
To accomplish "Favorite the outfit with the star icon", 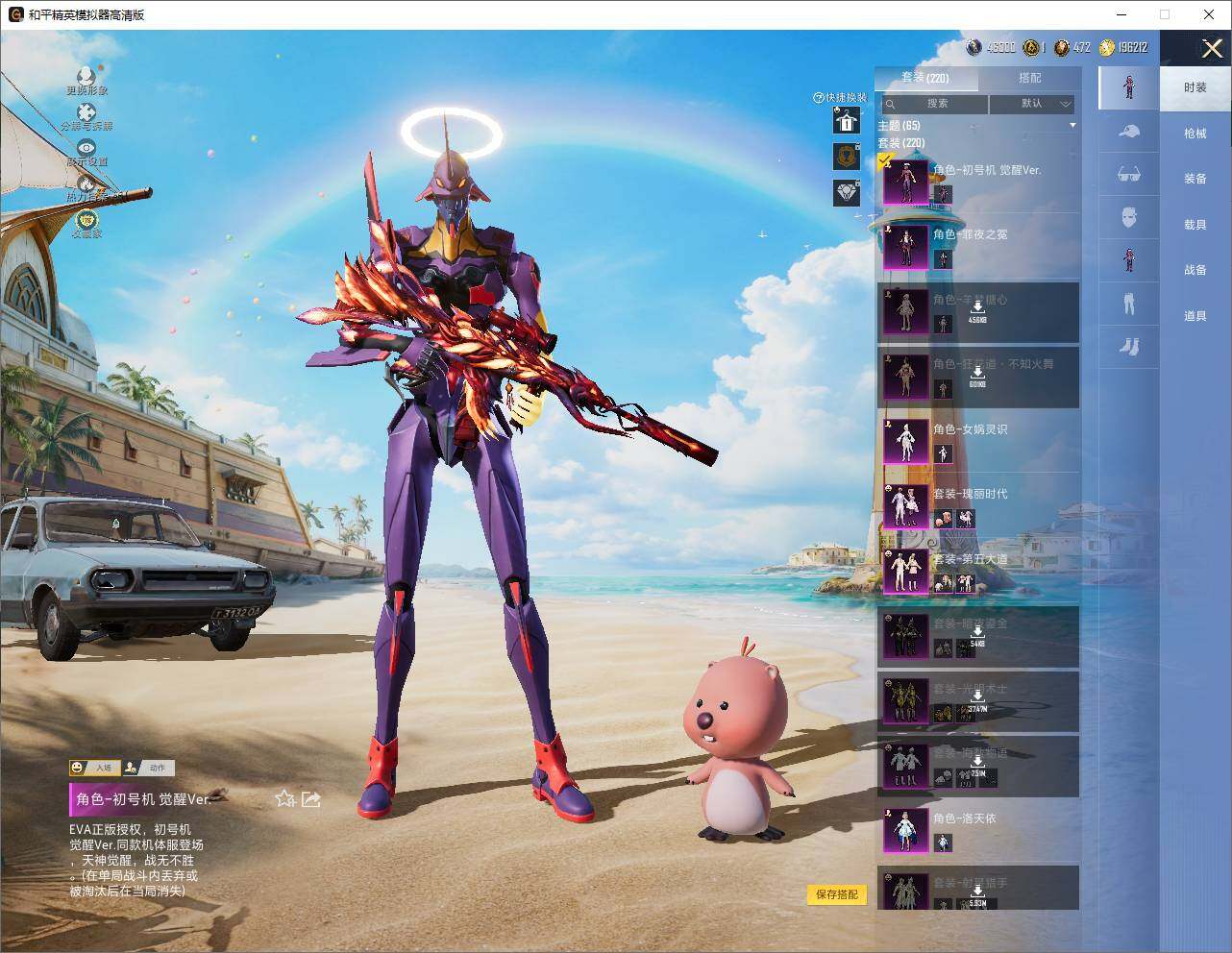I will (x=284, y=798).
